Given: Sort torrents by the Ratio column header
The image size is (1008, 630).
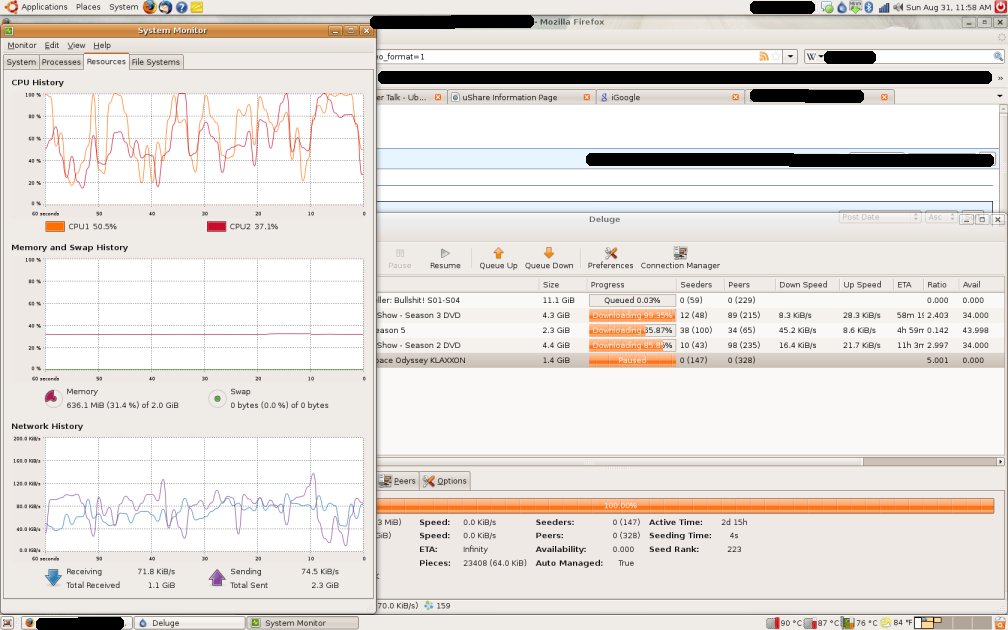Looking at the screenshot, I should (x=939, y=285).
